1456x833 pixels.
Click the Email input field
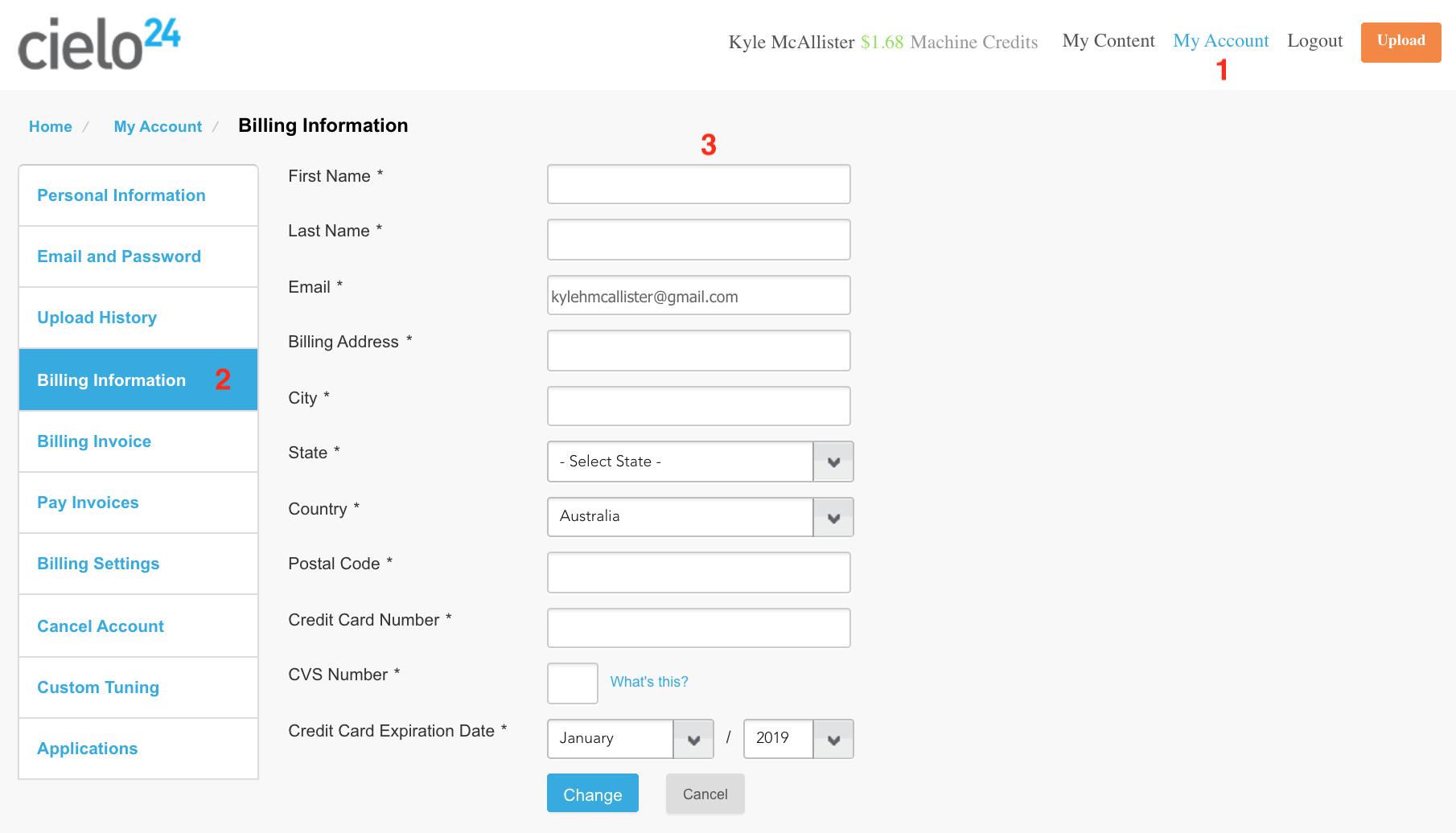[699, 295]
